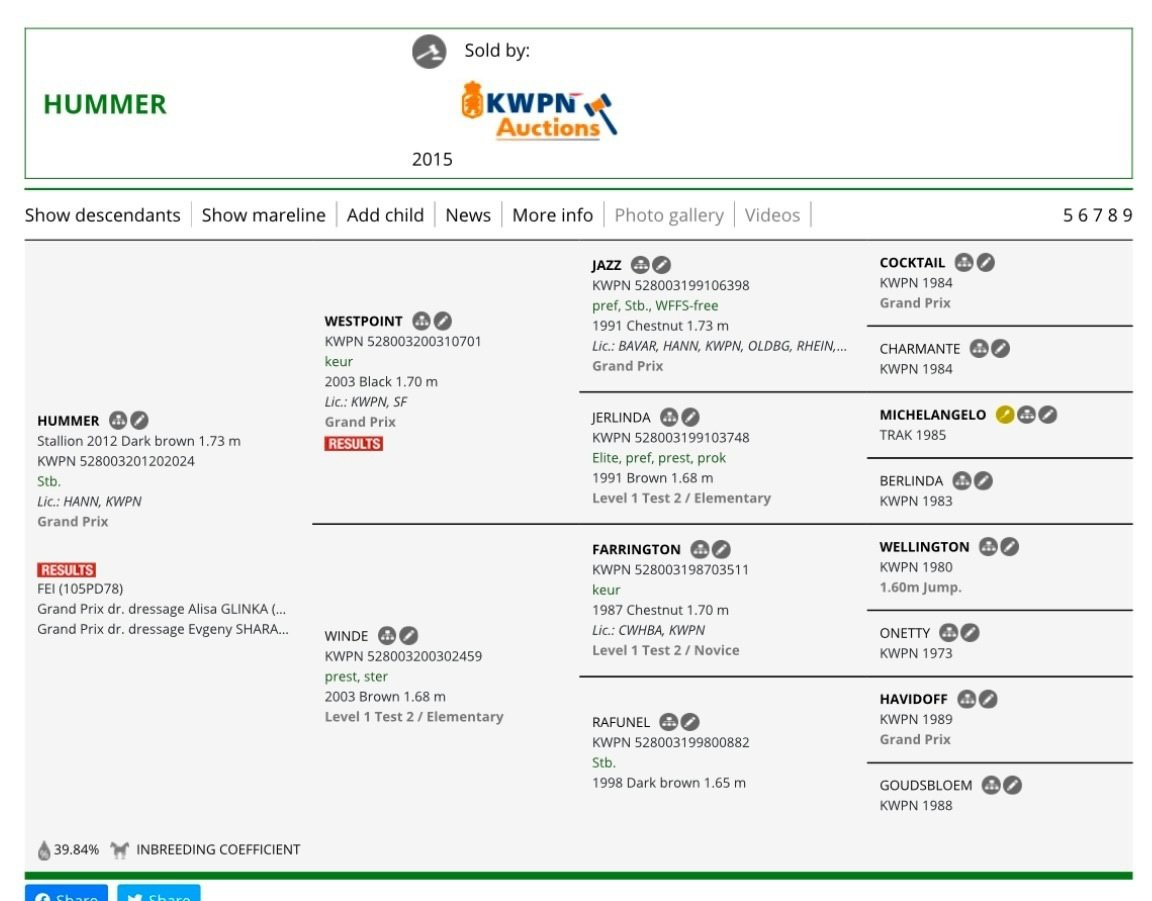This screenshot has height=901, width=1152.
Task: Click the pedigree icon next to WINDE
Action: pyautogui.click(x=387, y=636)
